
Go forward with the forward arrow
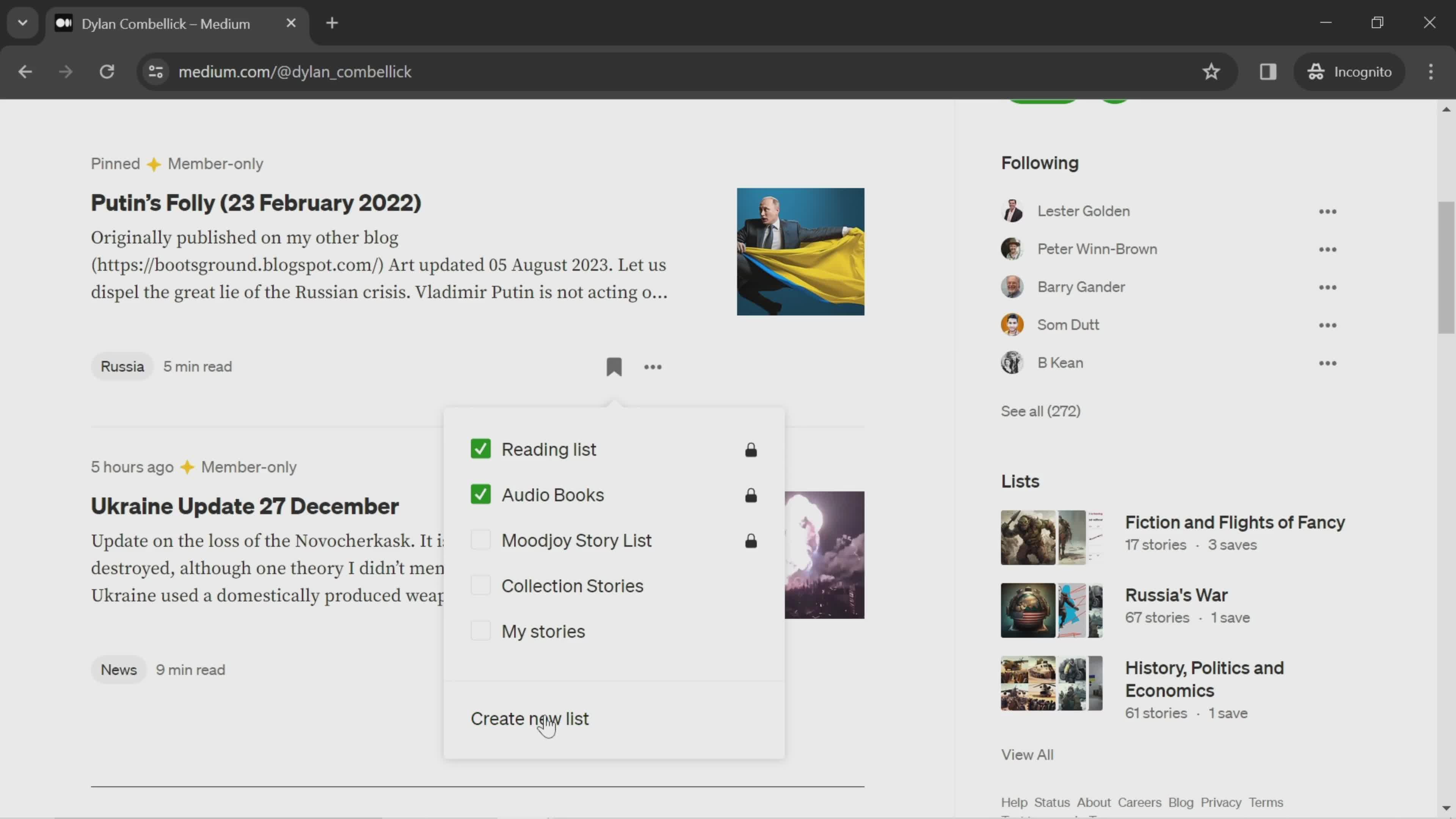pos(66,72)
